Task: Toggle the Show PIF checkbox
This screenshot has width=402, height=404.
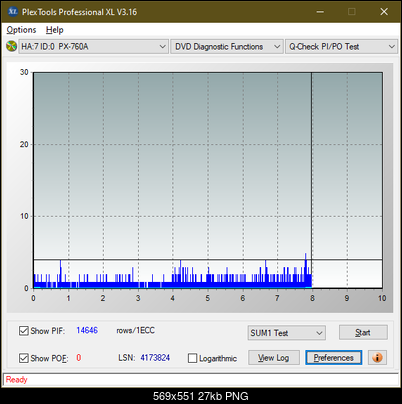Action: tap(24, 331)
